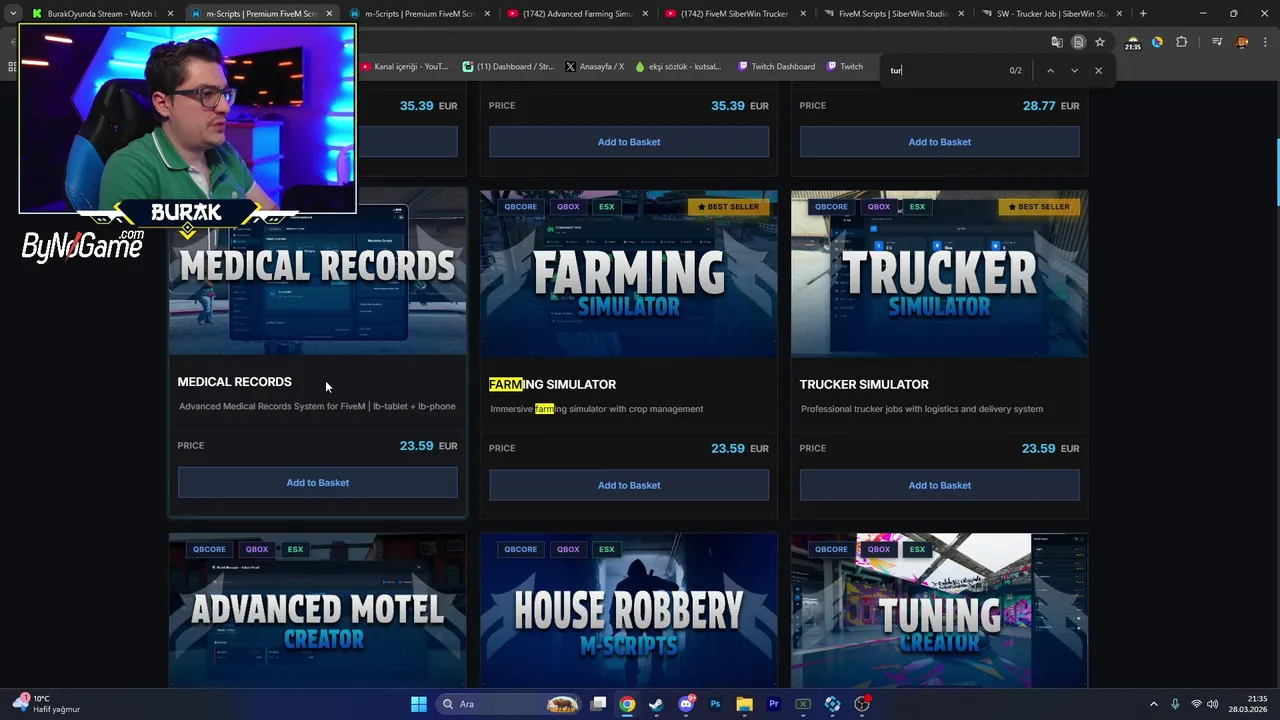Close the BurakOyunda Stream tab
Image resolution: width=1280 pixels, height=720 pixels.
(170, 14)
